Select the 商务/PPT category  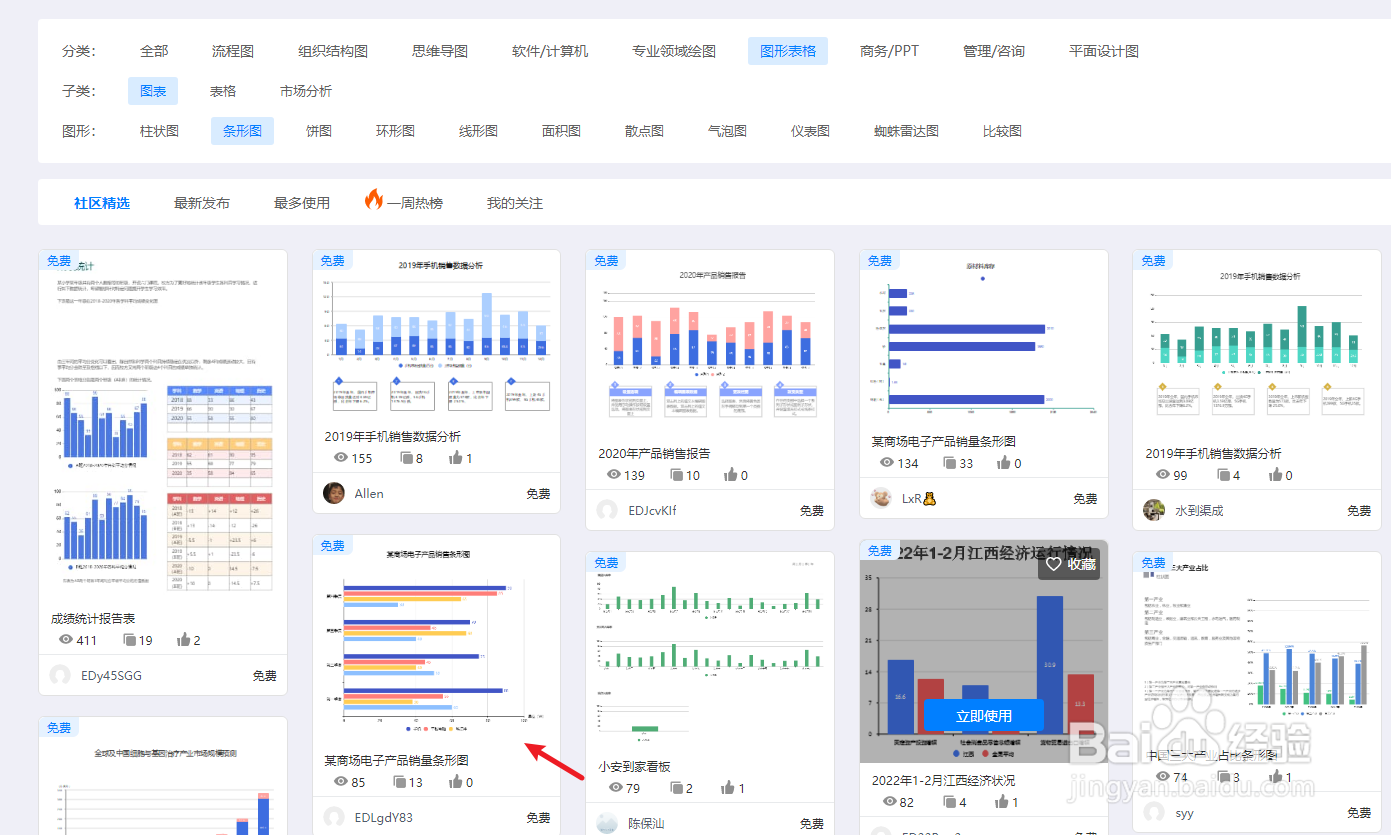click(889, 51)
